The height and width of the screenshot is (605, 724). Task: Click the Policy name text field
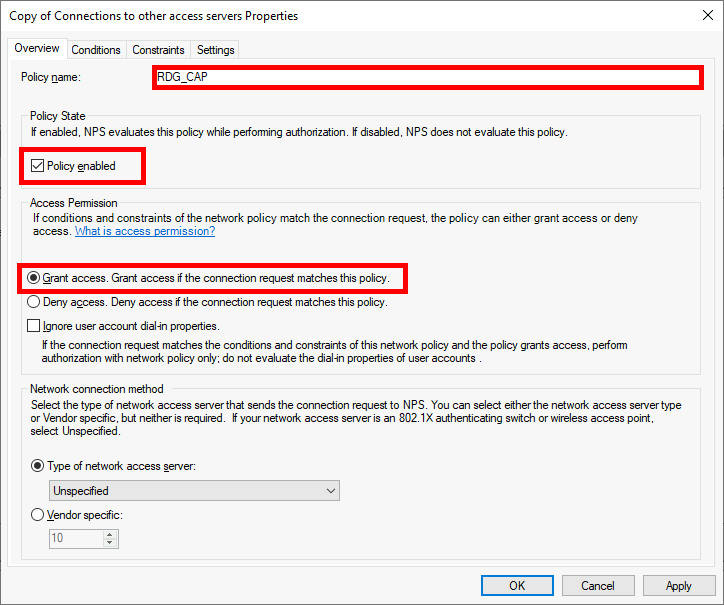click(x=426, y=77)
